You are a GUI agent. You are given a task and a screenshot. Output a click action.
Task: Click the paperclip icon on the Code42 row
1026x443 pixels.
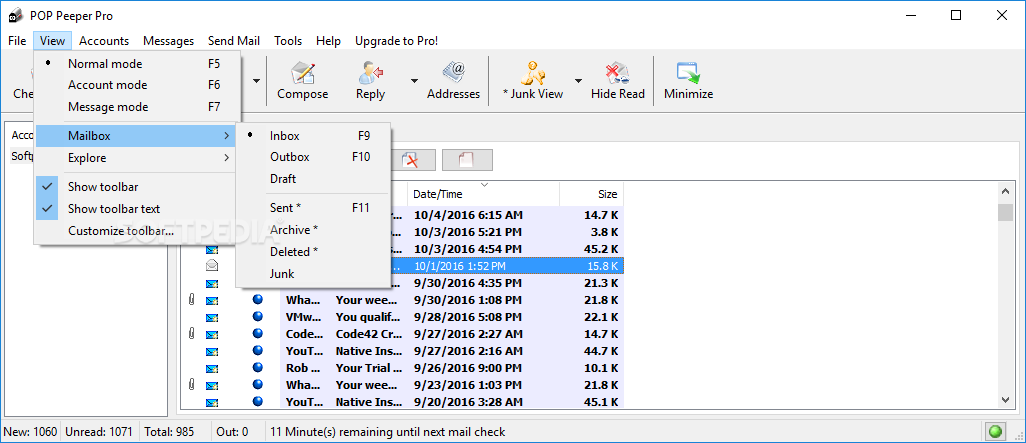(x=191, y=334)
